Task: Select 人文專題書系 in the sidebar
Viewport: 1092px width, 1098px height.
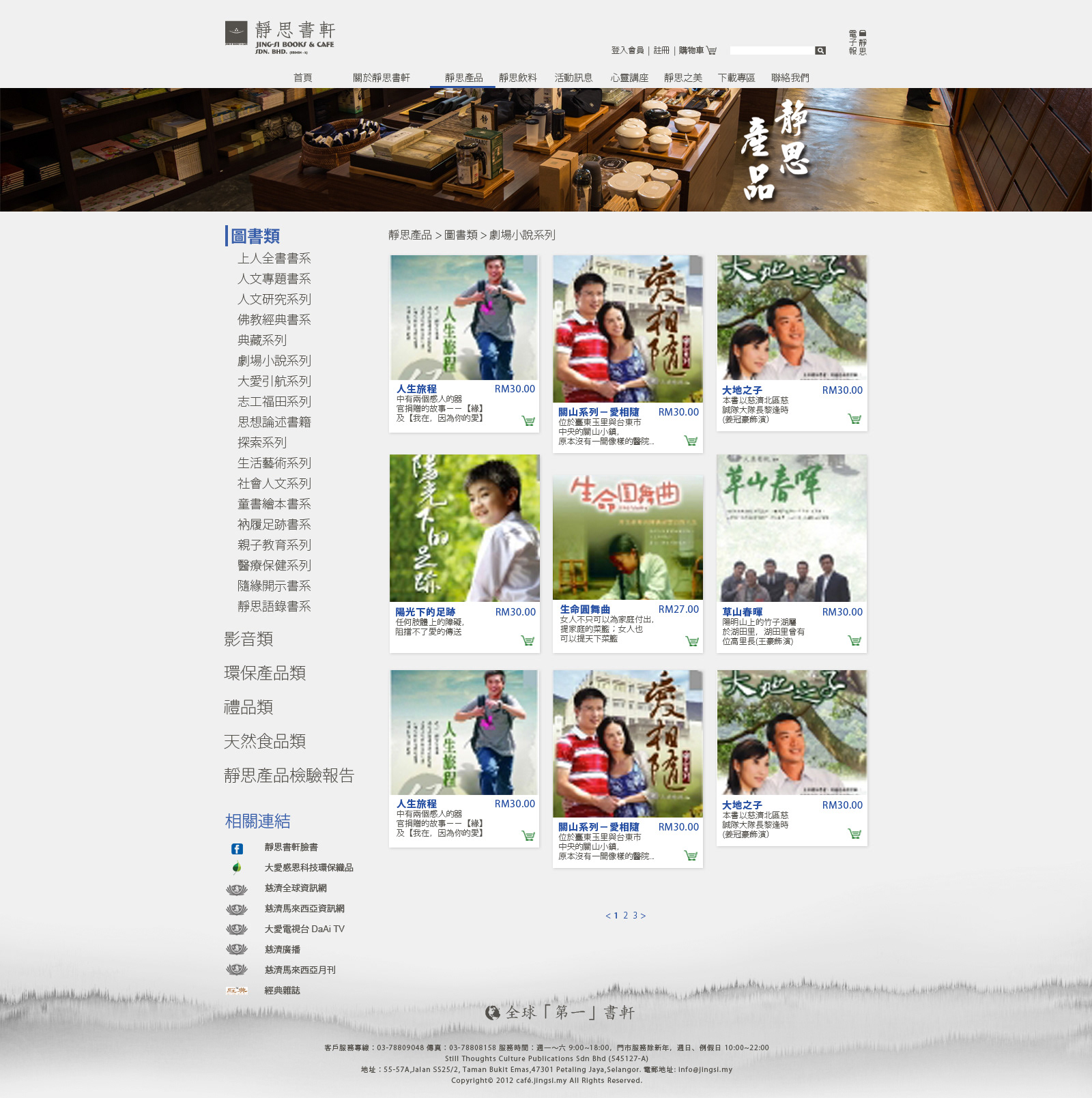Action: point(274,279)
